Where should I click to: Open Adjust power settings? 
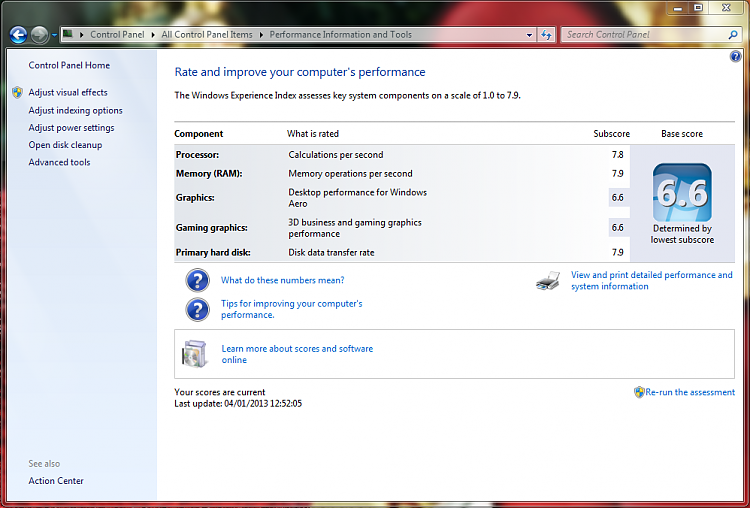[x=71, y=128]
